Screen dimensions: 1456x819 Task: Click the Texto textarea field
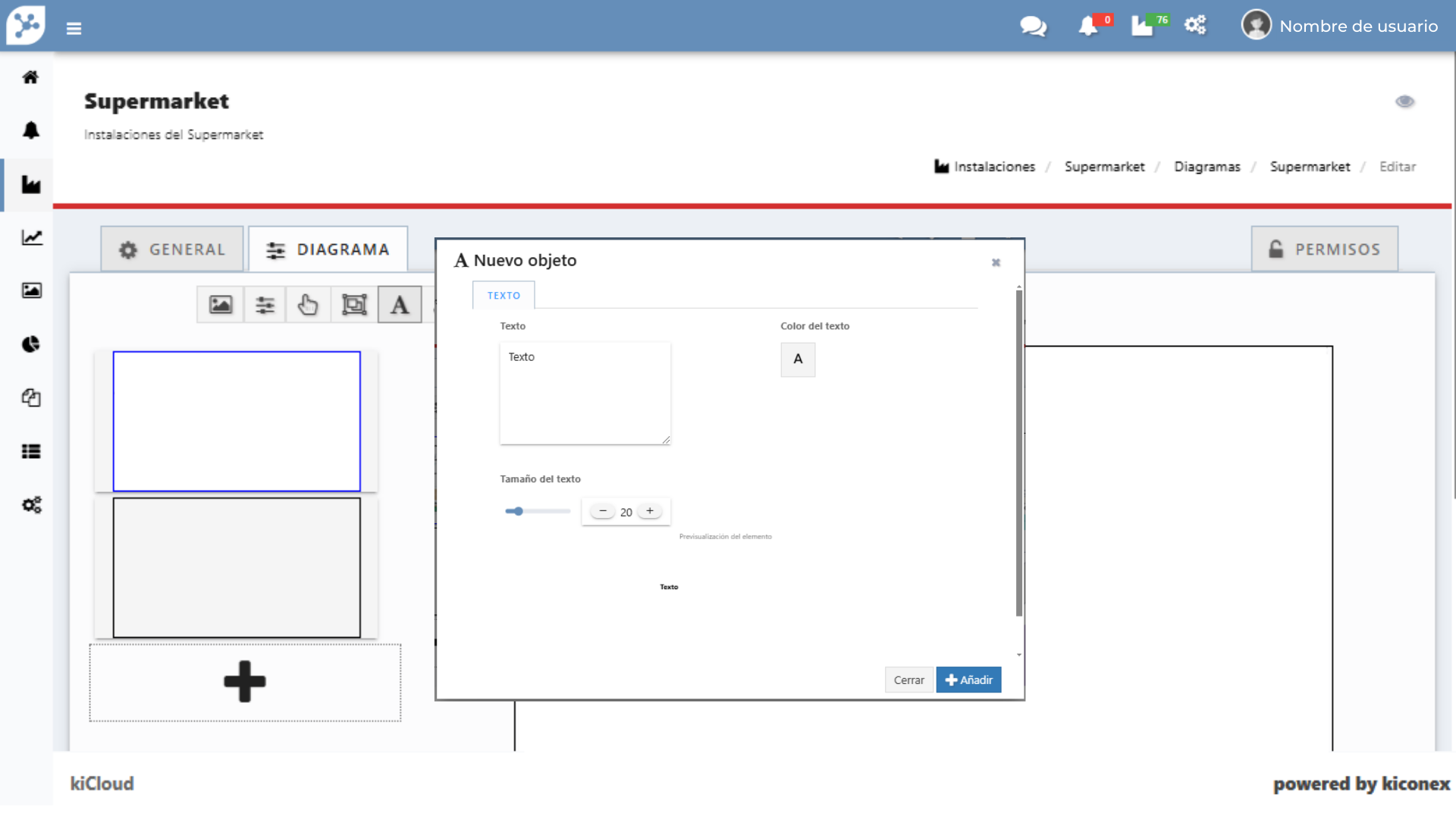click(585, 393)
